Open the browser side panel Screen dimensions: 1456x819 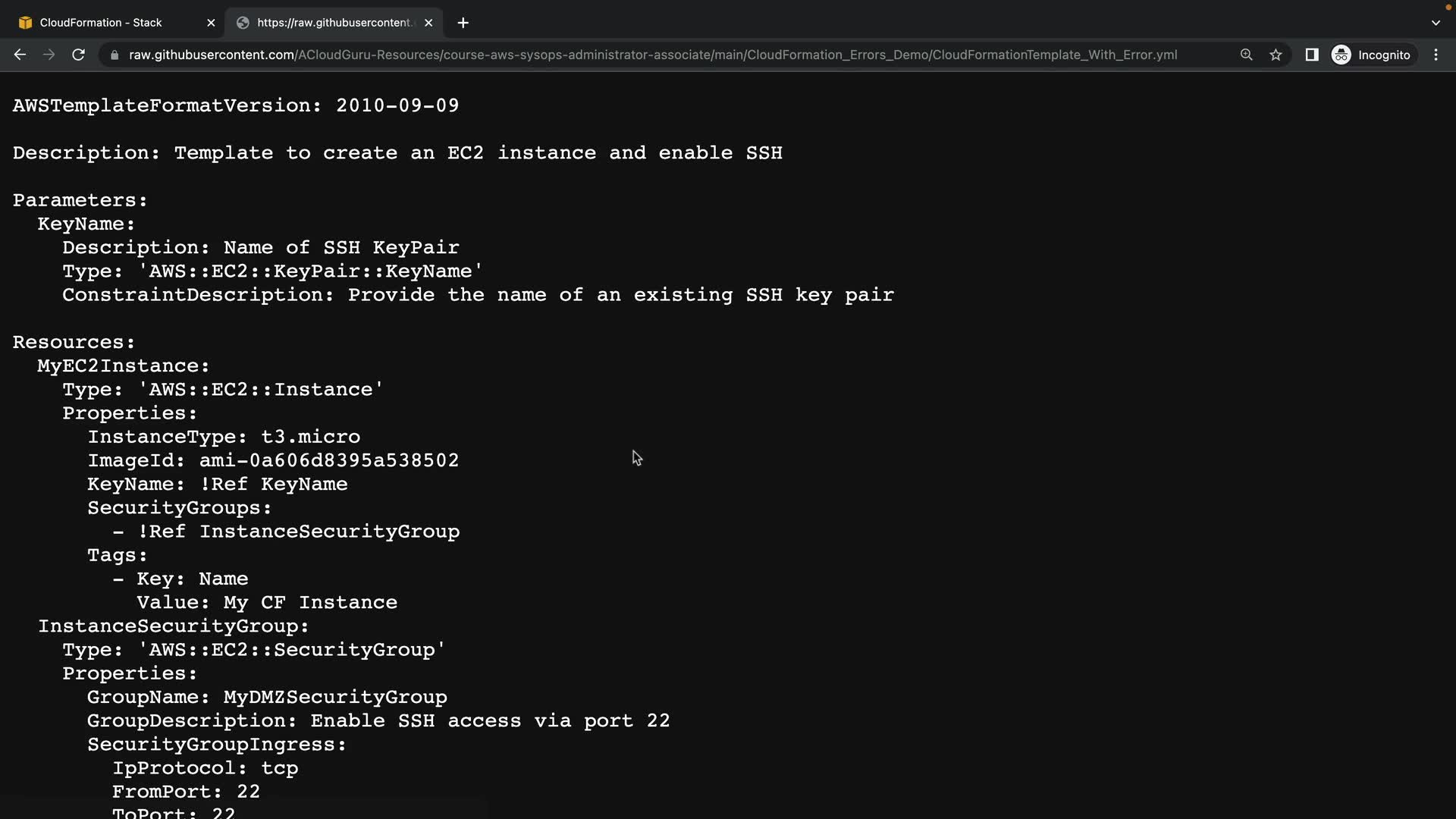[1311, 55]
